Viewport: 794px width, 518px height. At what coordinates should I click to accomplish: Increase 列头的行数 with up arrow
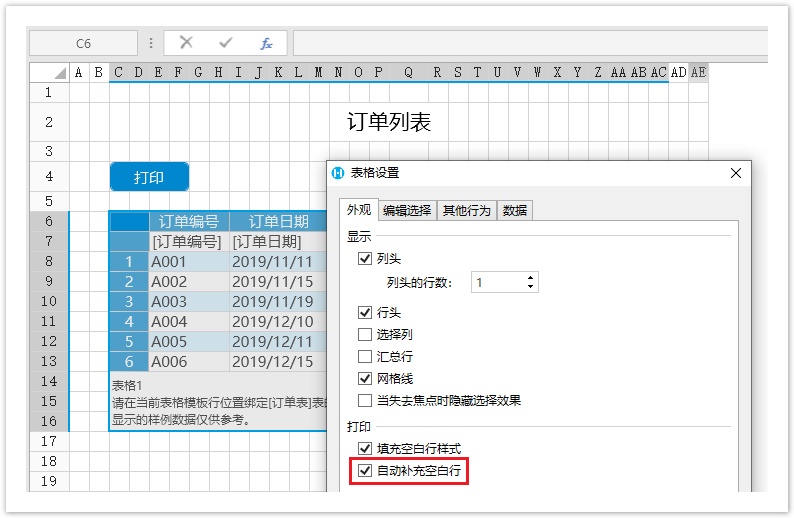pos(530,277)
